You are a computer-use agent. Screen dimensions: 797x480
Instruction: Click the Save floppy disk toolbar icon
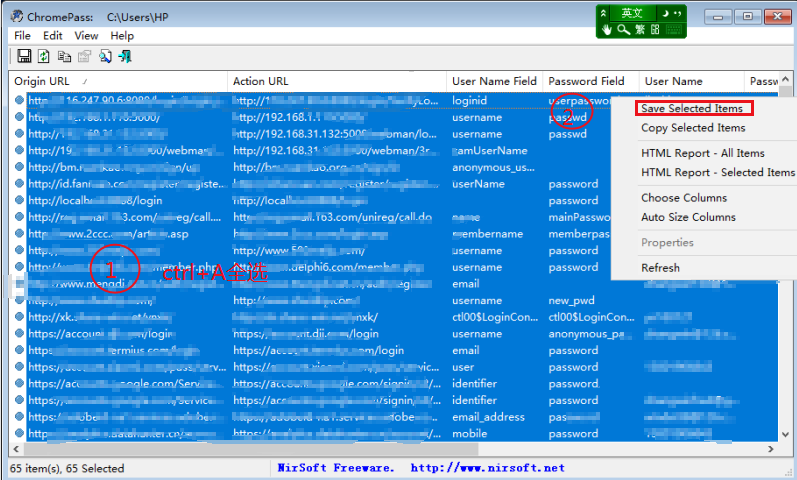(24, 56)
